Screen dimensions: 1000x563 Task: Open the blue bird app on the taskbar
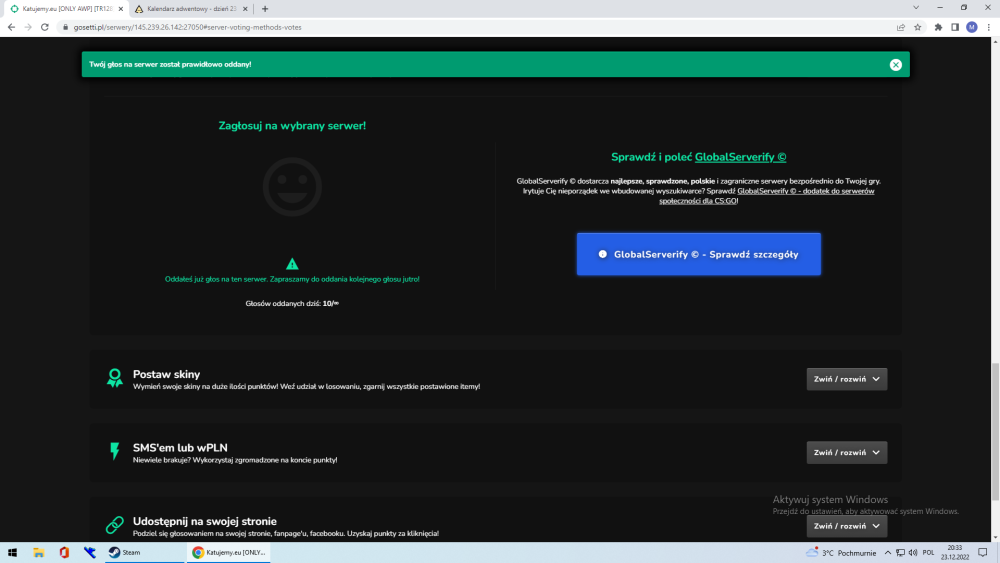click(89, 552)
